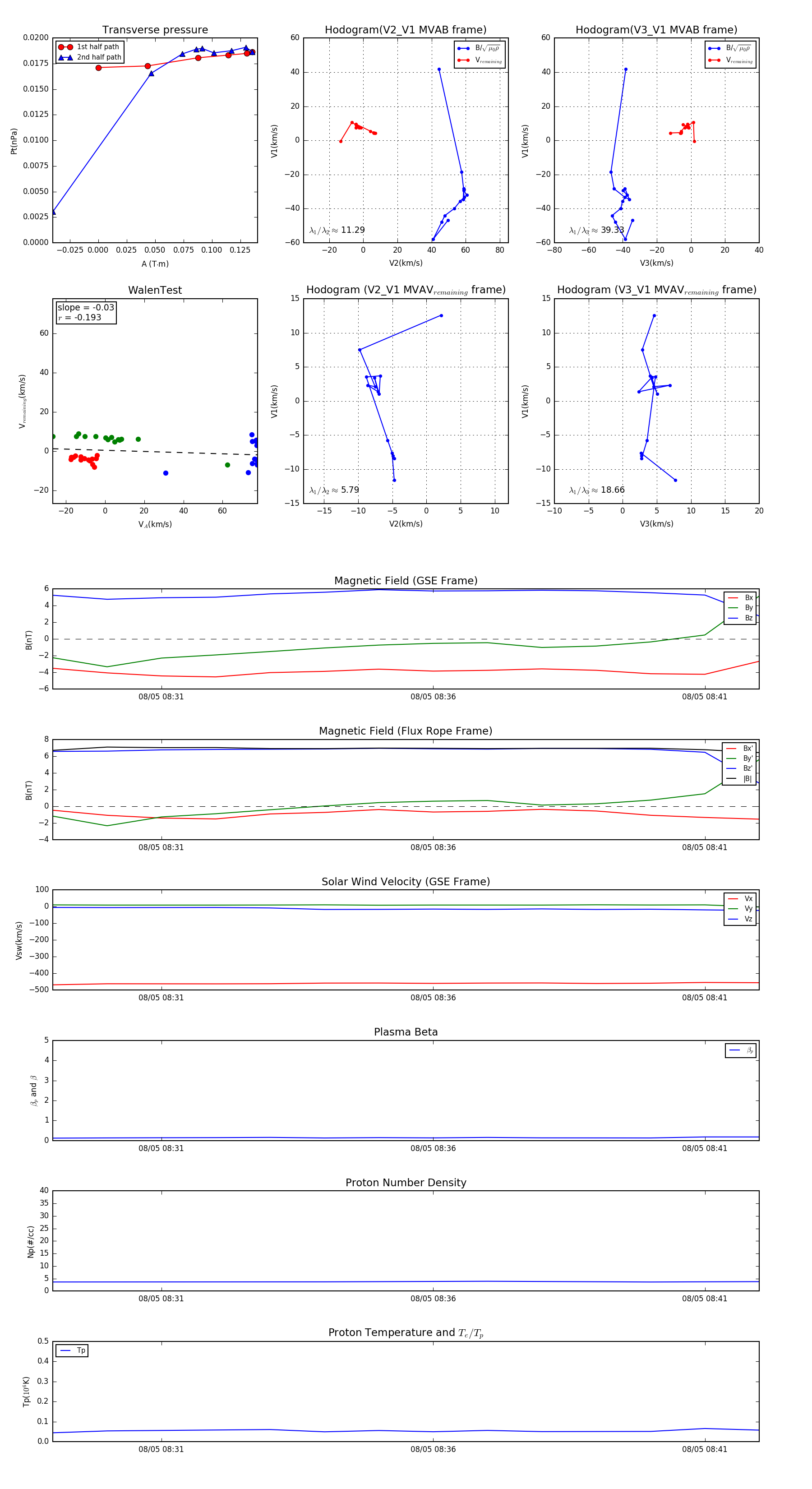Click the 'Hodogram(V2_V1 MVAB frame)' title
Image resolution: width=812 pixels, height=1489 pixels.
tap(406, 30)
